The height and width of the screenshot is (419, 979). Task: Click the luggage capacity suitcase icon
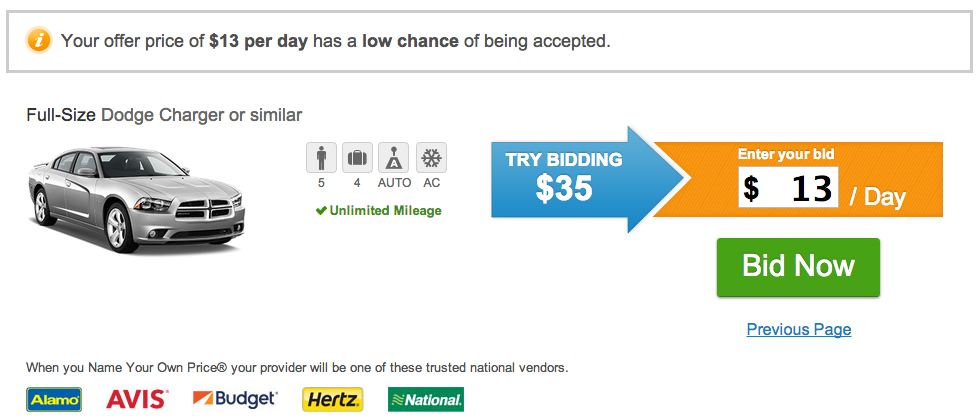pos(358,158)
